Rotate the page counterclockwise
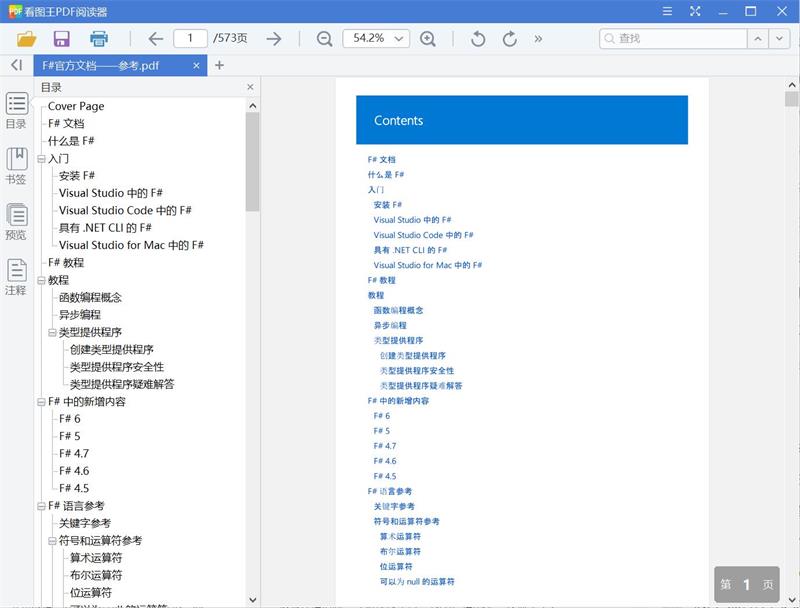Viewport: 800px width, 608px height. point(478,38)
